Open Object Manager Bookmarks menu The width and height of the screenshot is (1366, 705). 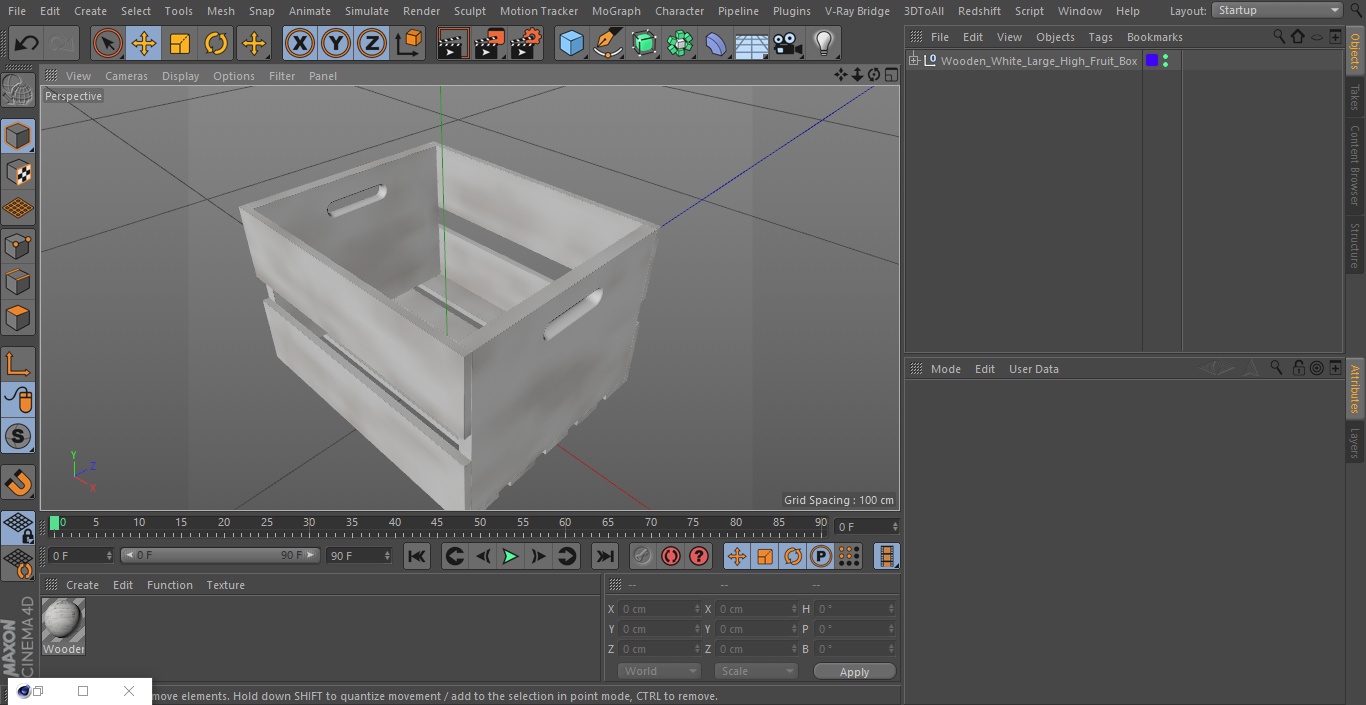tap(1154, 37)
